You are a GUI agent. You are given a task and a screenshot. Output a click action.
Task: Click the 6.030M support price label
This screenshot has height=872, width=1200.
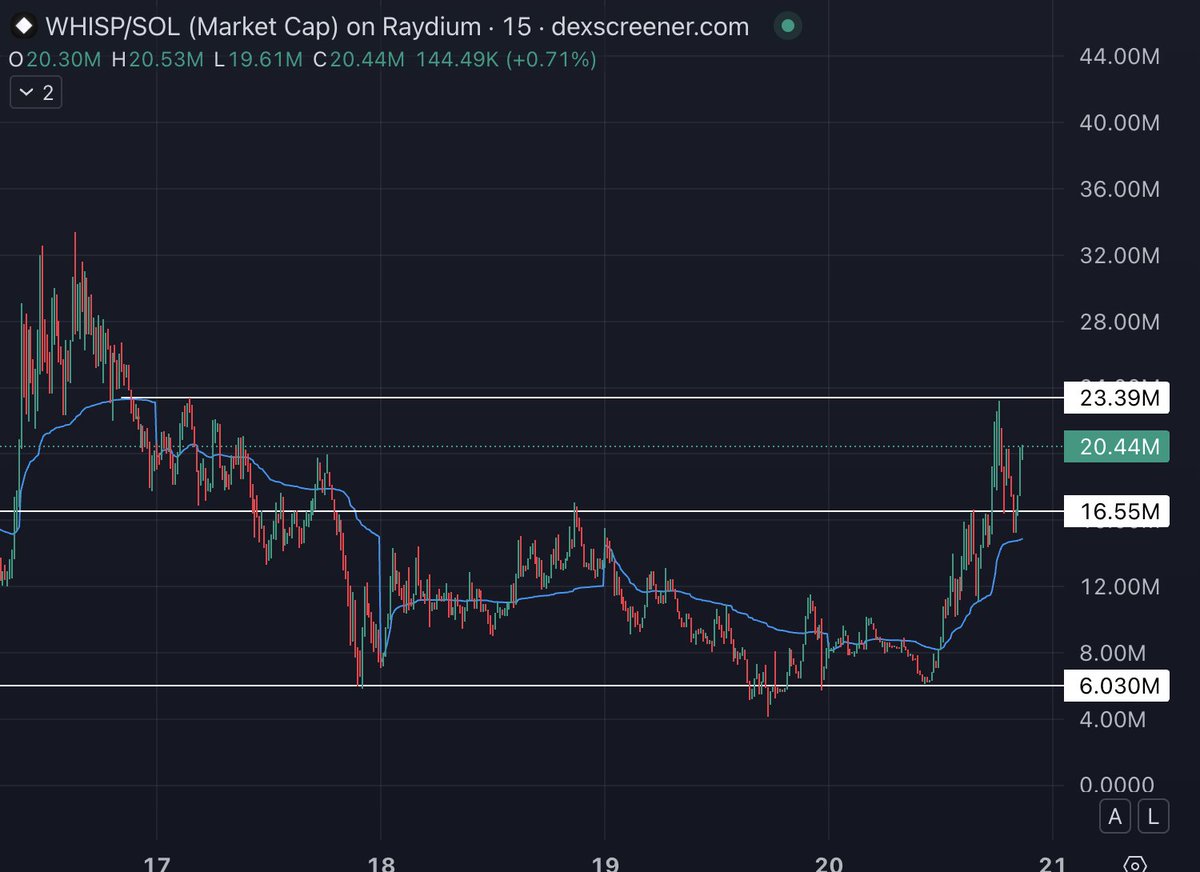coord(1117,686)
